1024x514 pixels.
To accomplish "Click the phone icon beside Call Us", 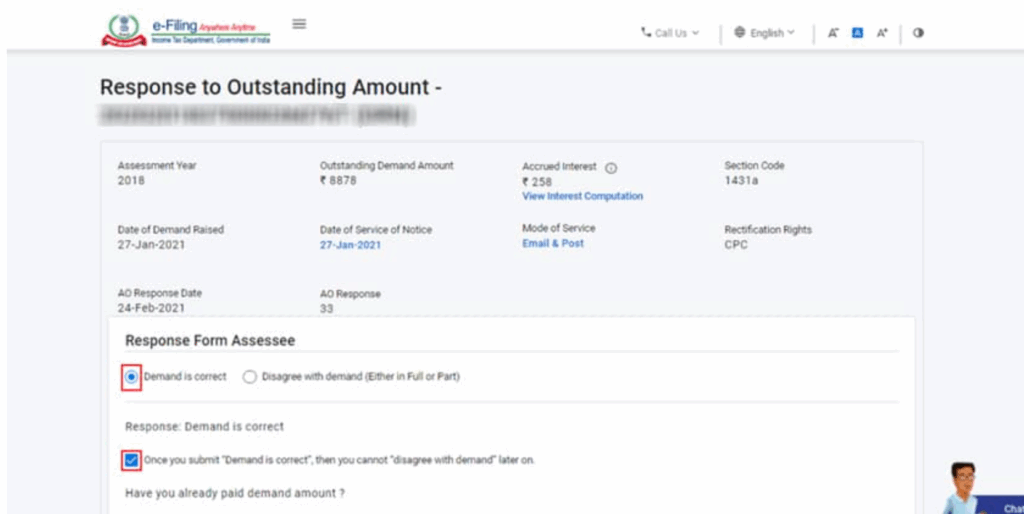I will [646, 33].
